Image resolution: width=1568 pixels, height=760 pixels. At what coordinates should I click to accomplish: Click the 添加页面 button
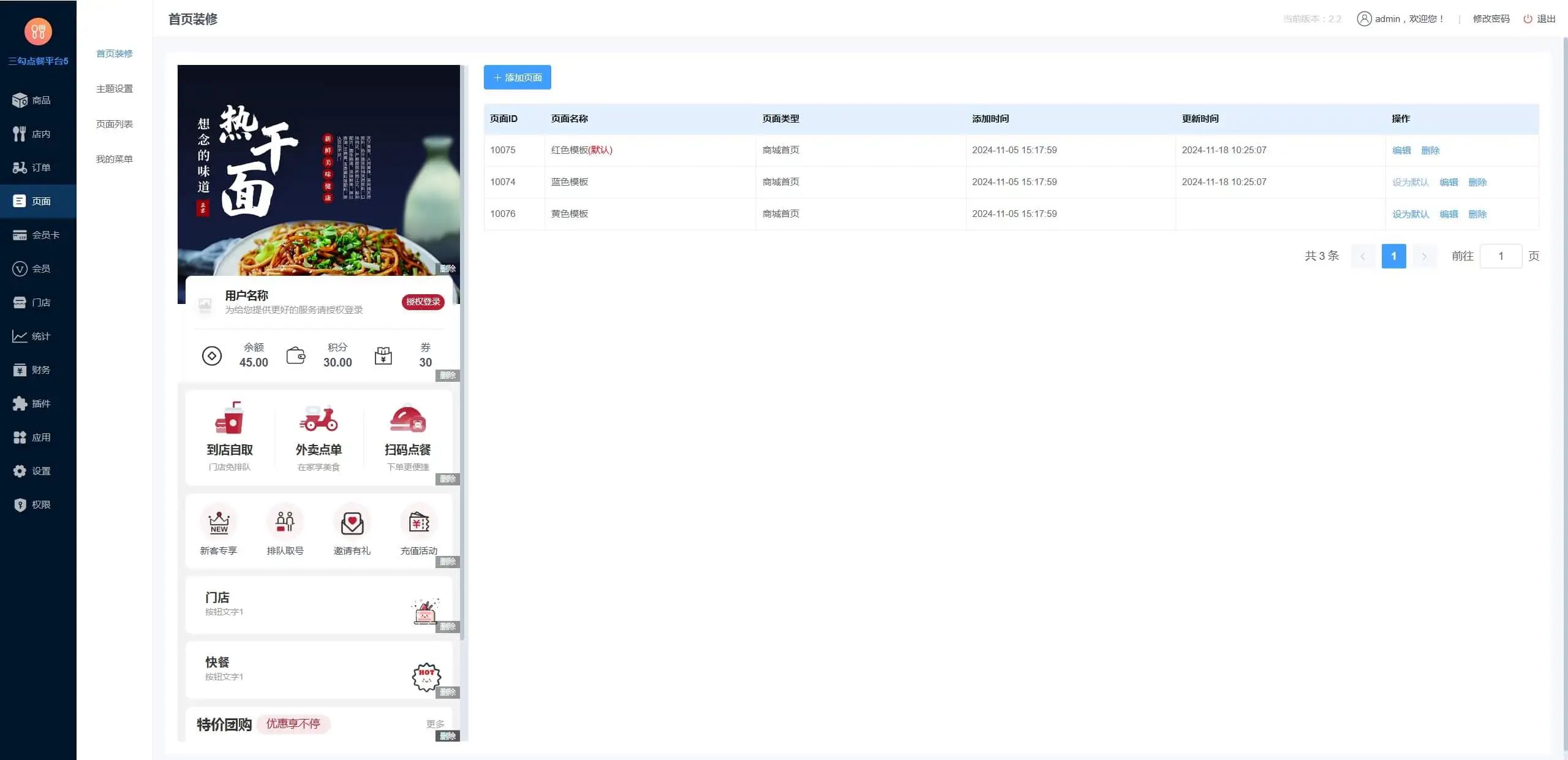click(517, 77)
